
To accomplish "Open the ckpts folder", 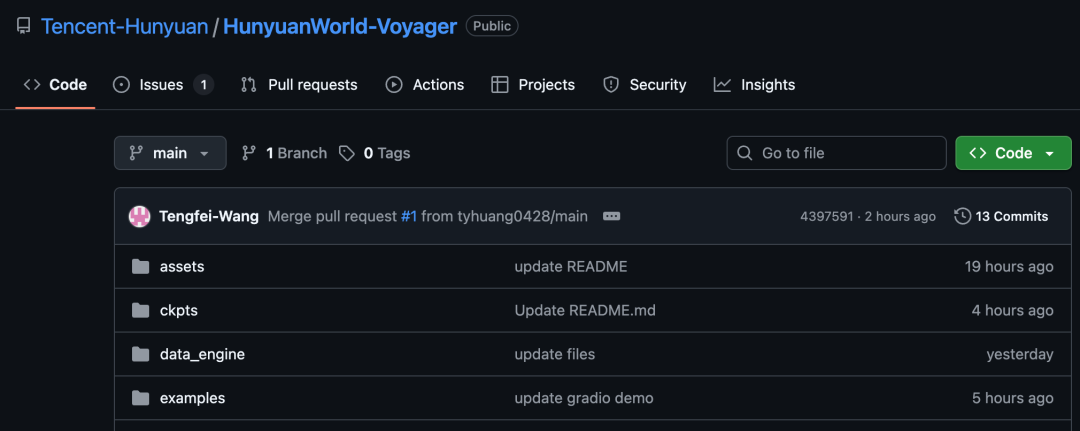I will click(x=178, y=311).
